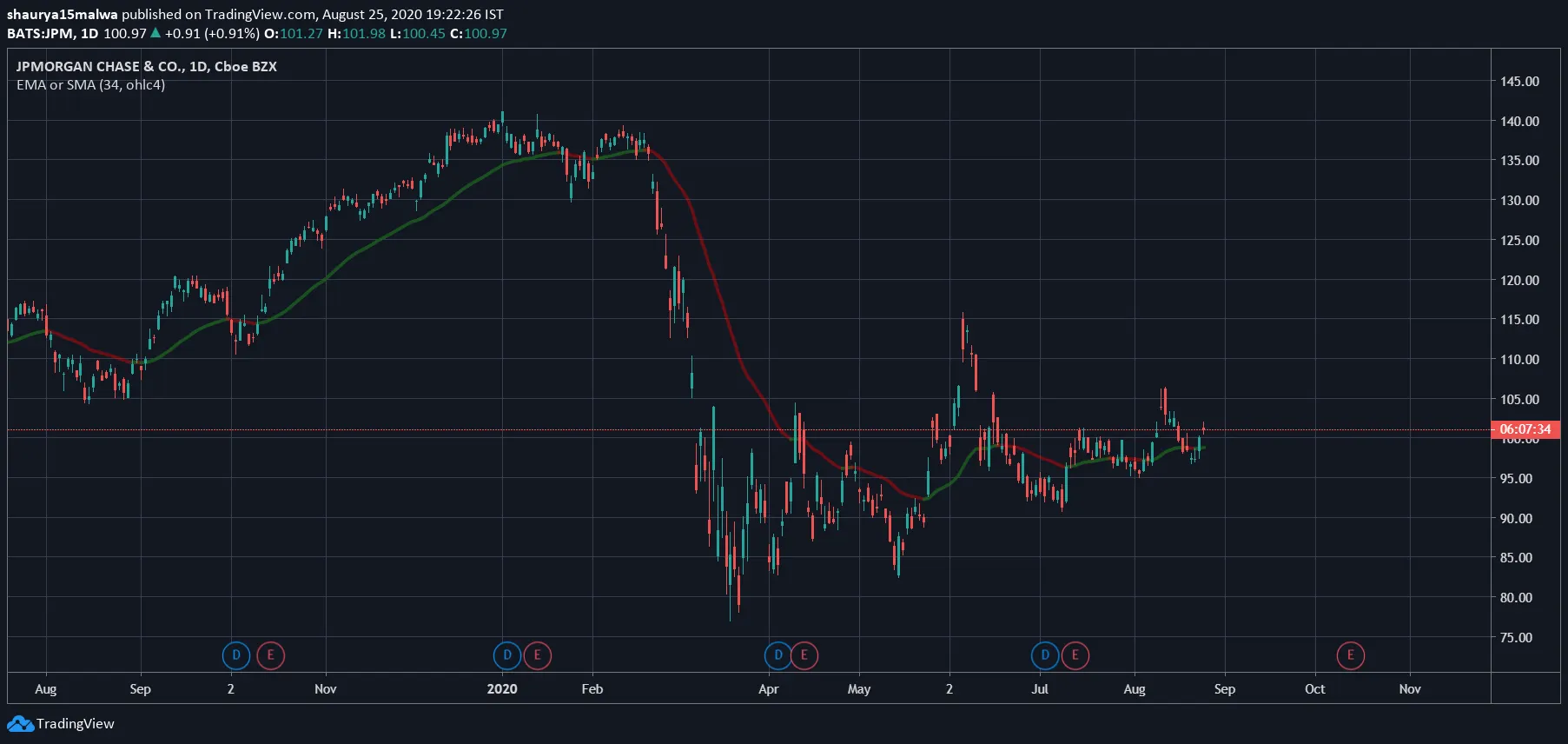Screen dimensions: 1568x744
Task: Click the 2020 label on time axis
Action: coord(502,688)
